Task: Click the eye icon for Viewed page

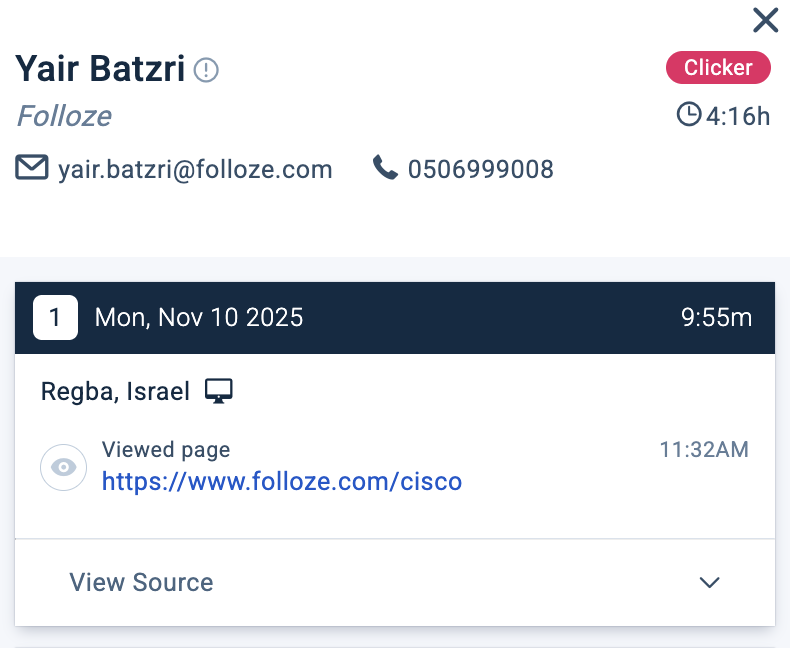Action: [x=64, y=468]
